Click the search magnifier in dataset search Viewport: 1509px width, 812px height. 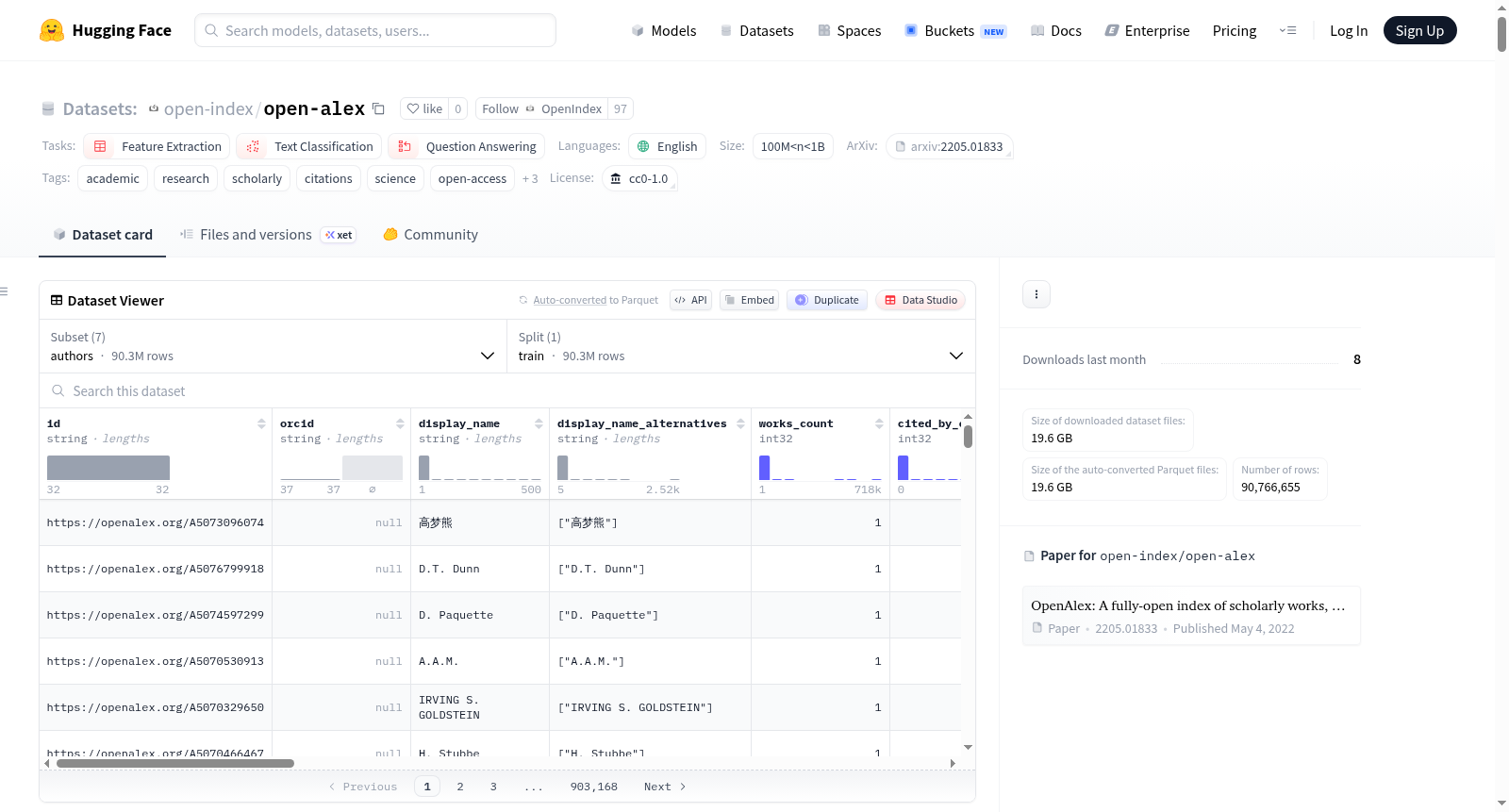tap(58, 390)
